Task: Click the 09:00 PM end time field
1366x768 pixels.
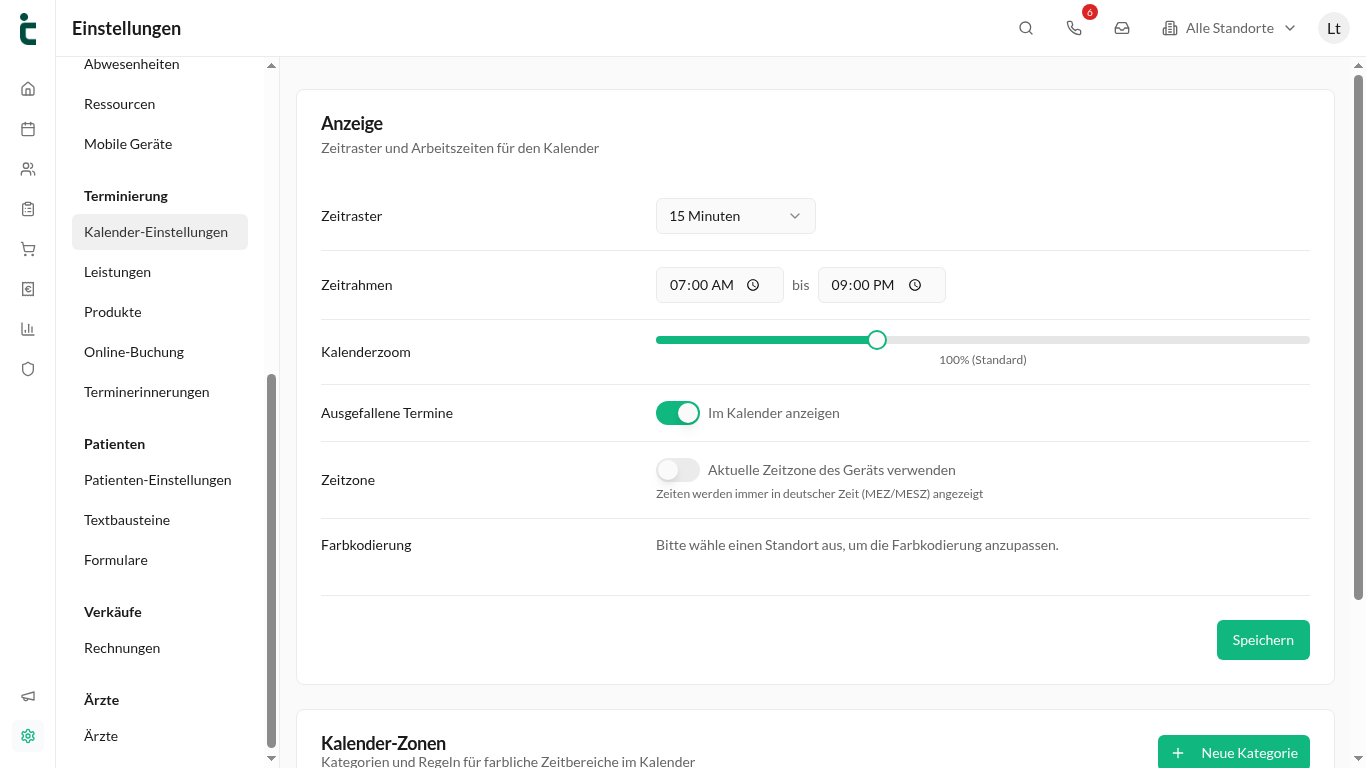Action: (882, 285)
